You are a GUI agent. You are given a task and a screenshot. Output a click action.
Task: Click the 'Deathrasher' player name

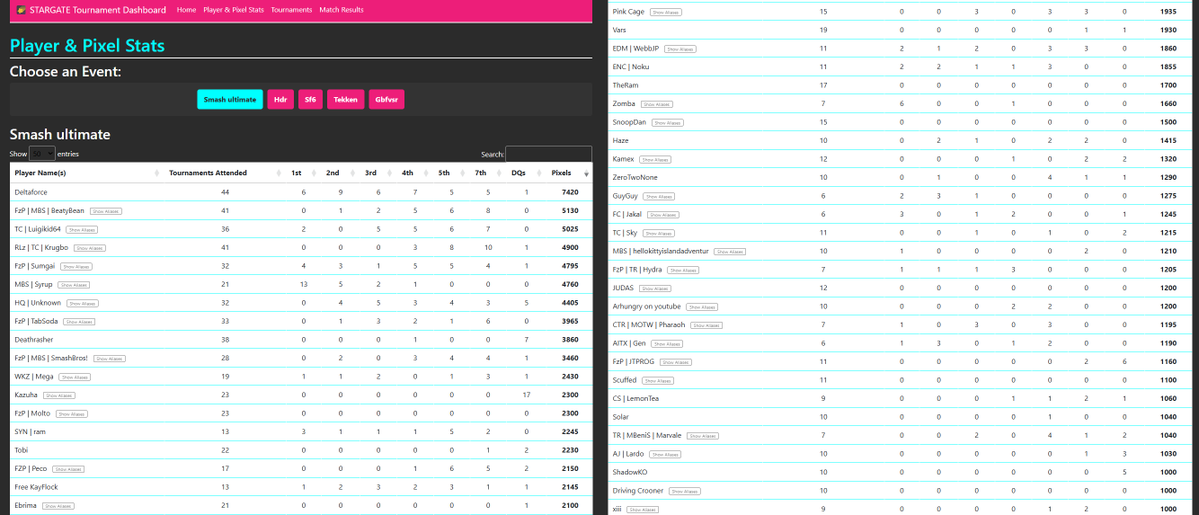[x=33, y=339]
